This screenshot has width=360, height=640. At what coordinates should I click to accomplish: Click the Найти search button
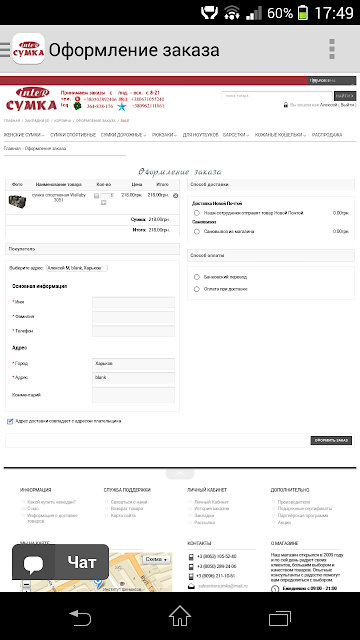(345, 96)
